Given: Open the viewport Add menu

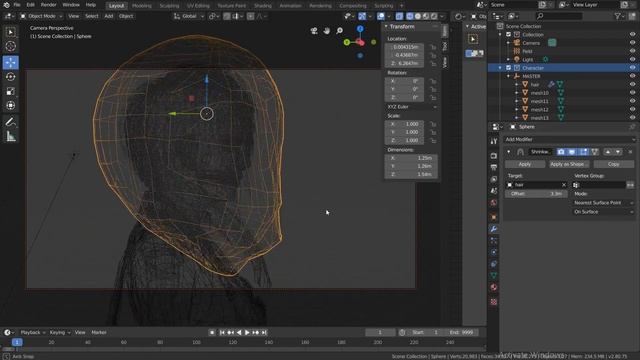Looking at the screenshot, I should [x=109, y=16].
